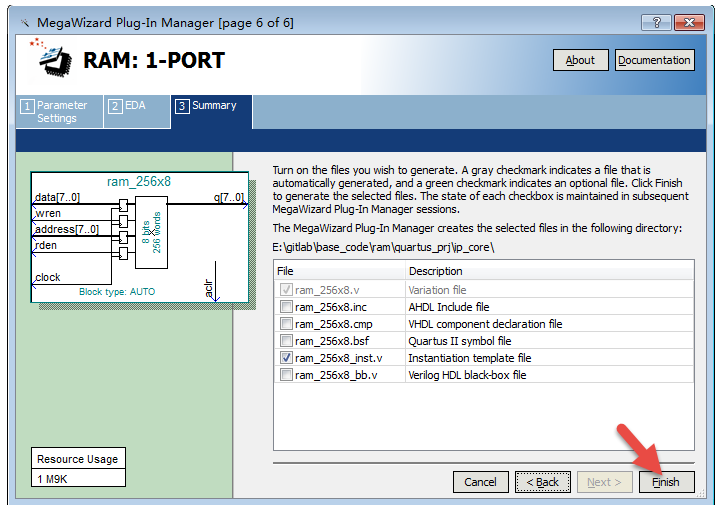The image size is (722, 513).
Task: Click the MegaWizard title bar wand icon
Action: click(x=25, y=23)
